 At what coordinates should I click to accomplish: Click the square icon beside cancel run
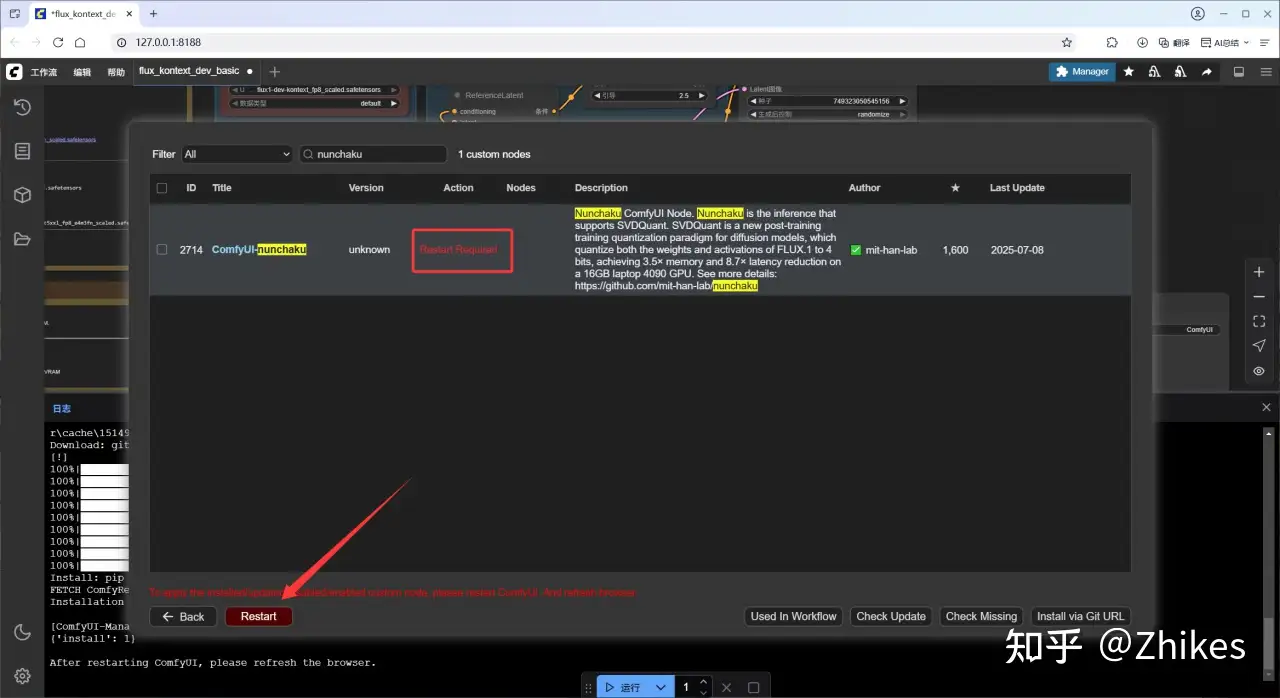pyautogui.click(x=754, y=688)
